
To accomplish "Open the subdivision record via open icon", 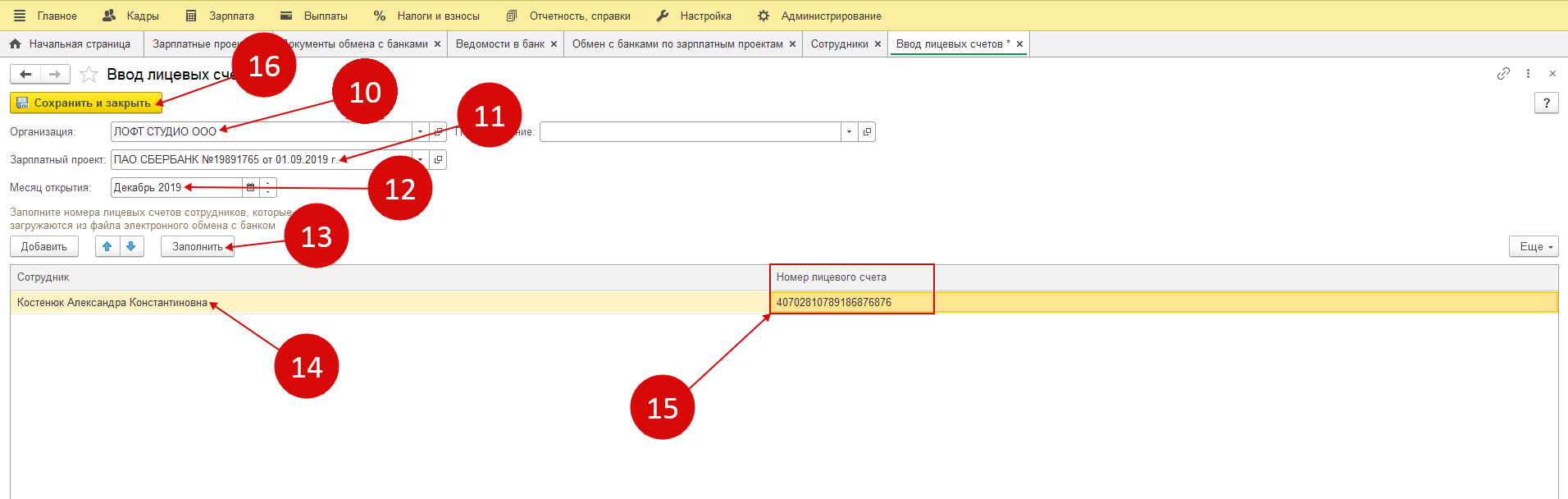I will tap(867, 132).
